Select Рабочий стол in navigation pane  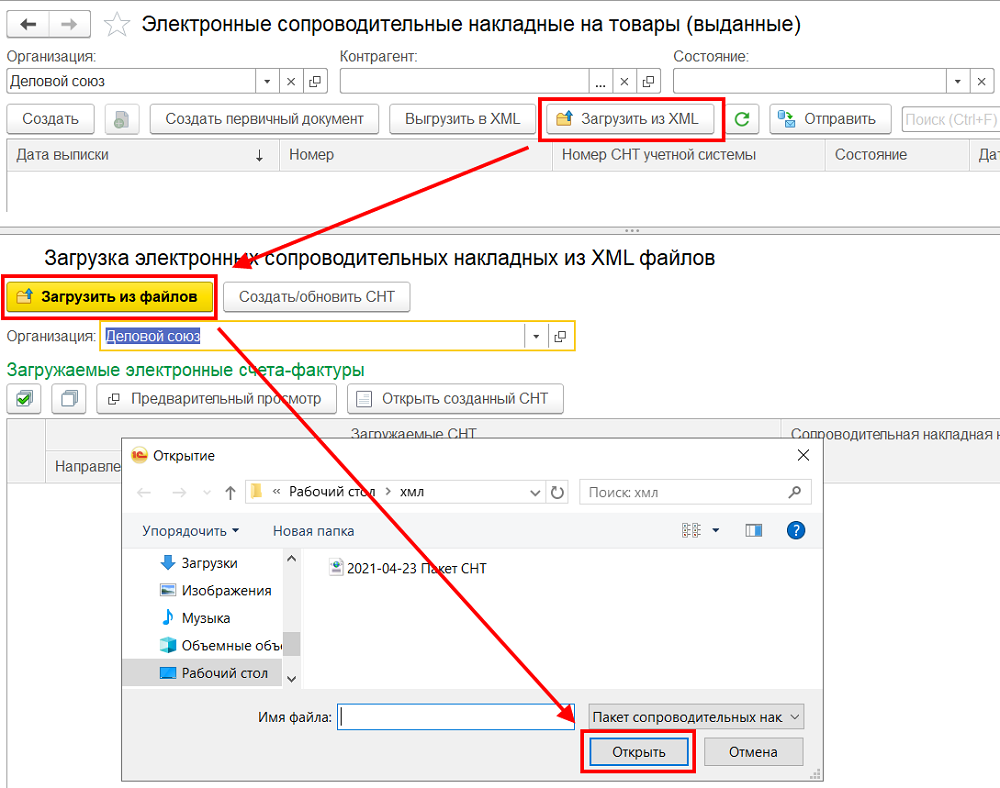click(x=224, y=673)
